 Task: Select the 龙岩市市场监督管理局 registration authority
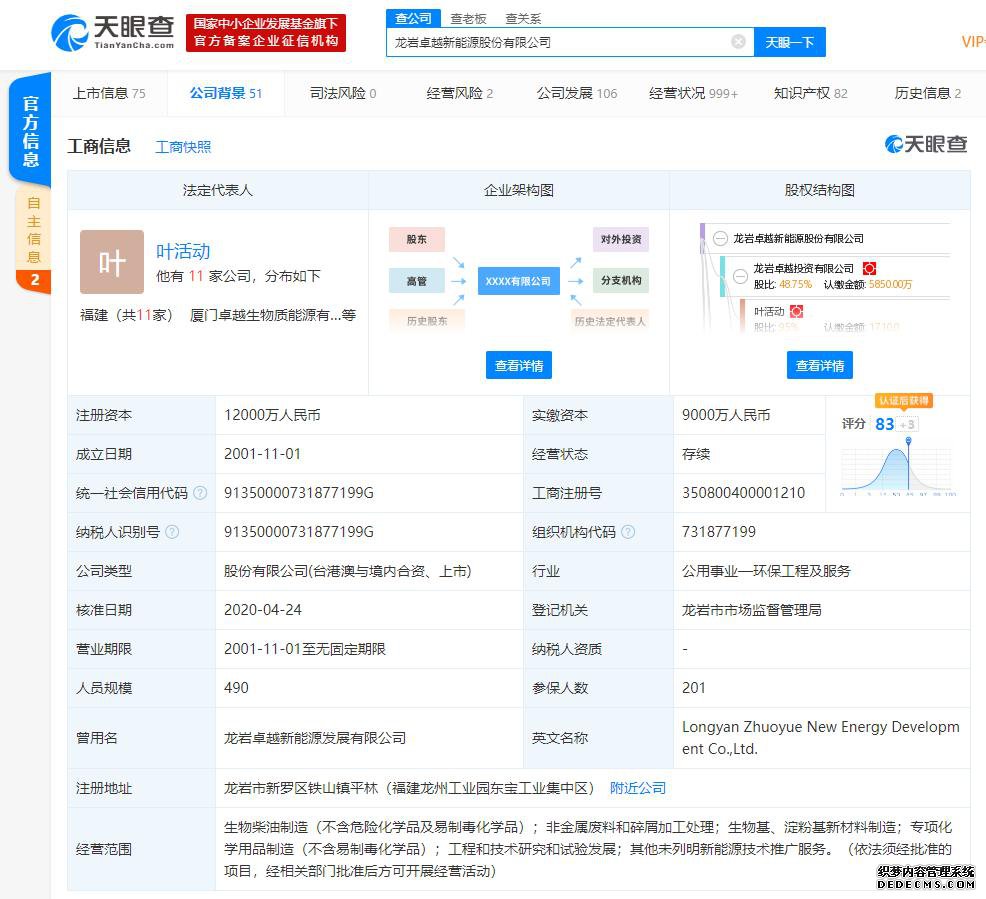tap(752, 610)
